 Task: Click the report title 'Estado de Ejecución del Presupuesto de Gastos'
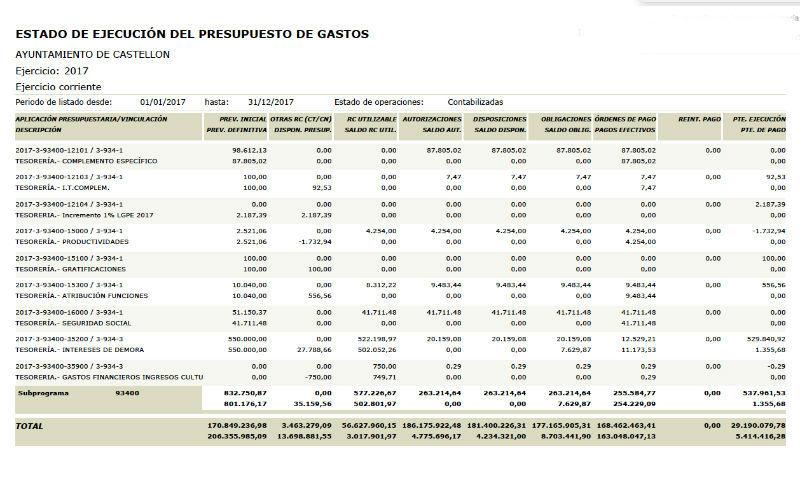tap(192, 34)
